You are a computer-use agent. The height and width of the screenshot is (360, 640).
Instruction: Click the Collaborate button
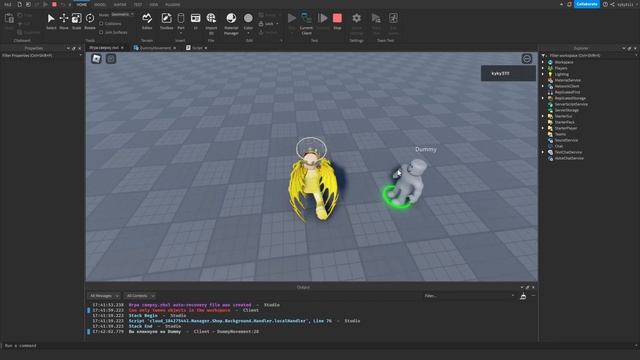click(x=587, y=4)
